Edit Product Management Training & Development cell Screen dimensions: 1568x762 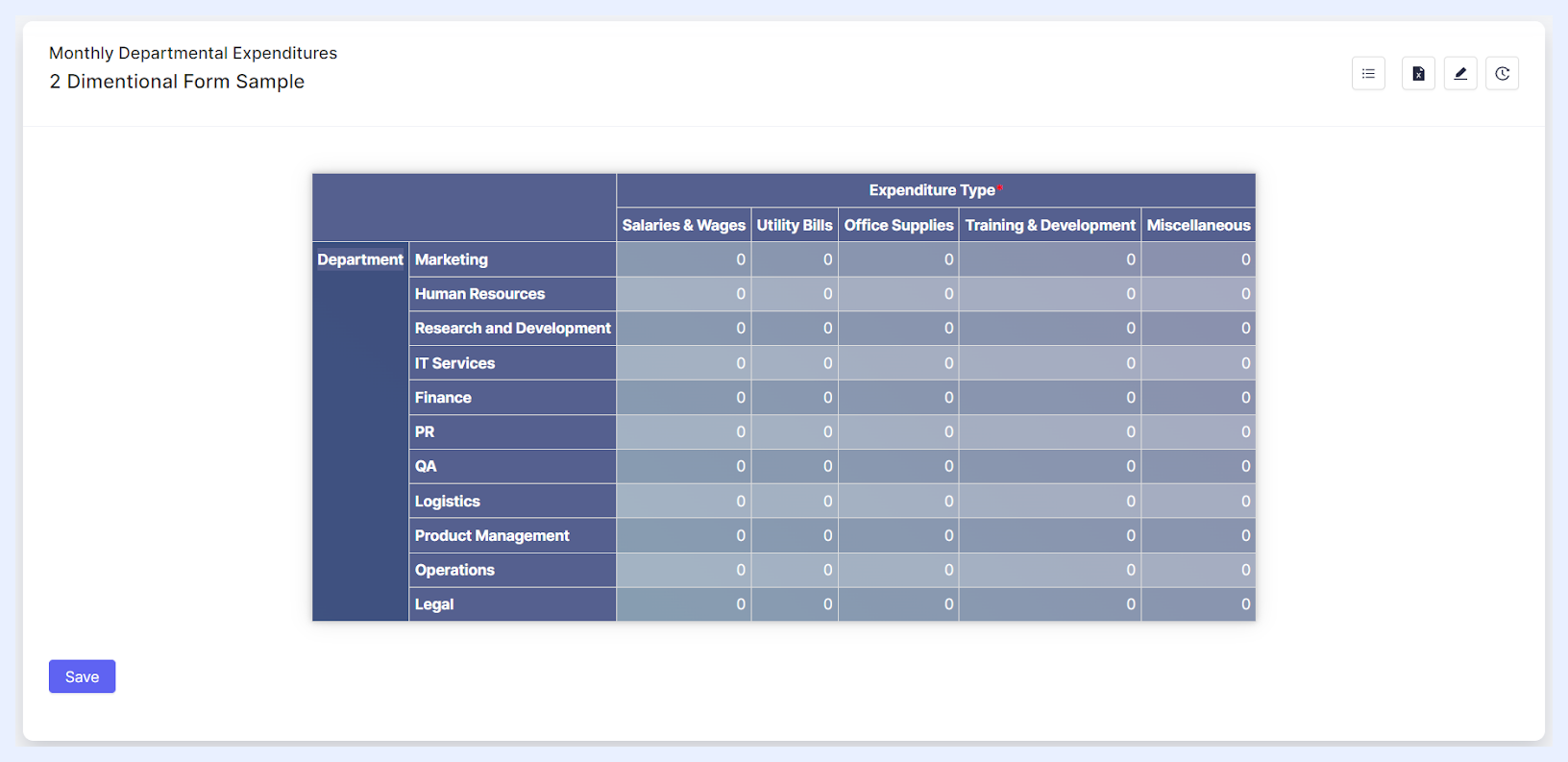tap(1050, 535)
